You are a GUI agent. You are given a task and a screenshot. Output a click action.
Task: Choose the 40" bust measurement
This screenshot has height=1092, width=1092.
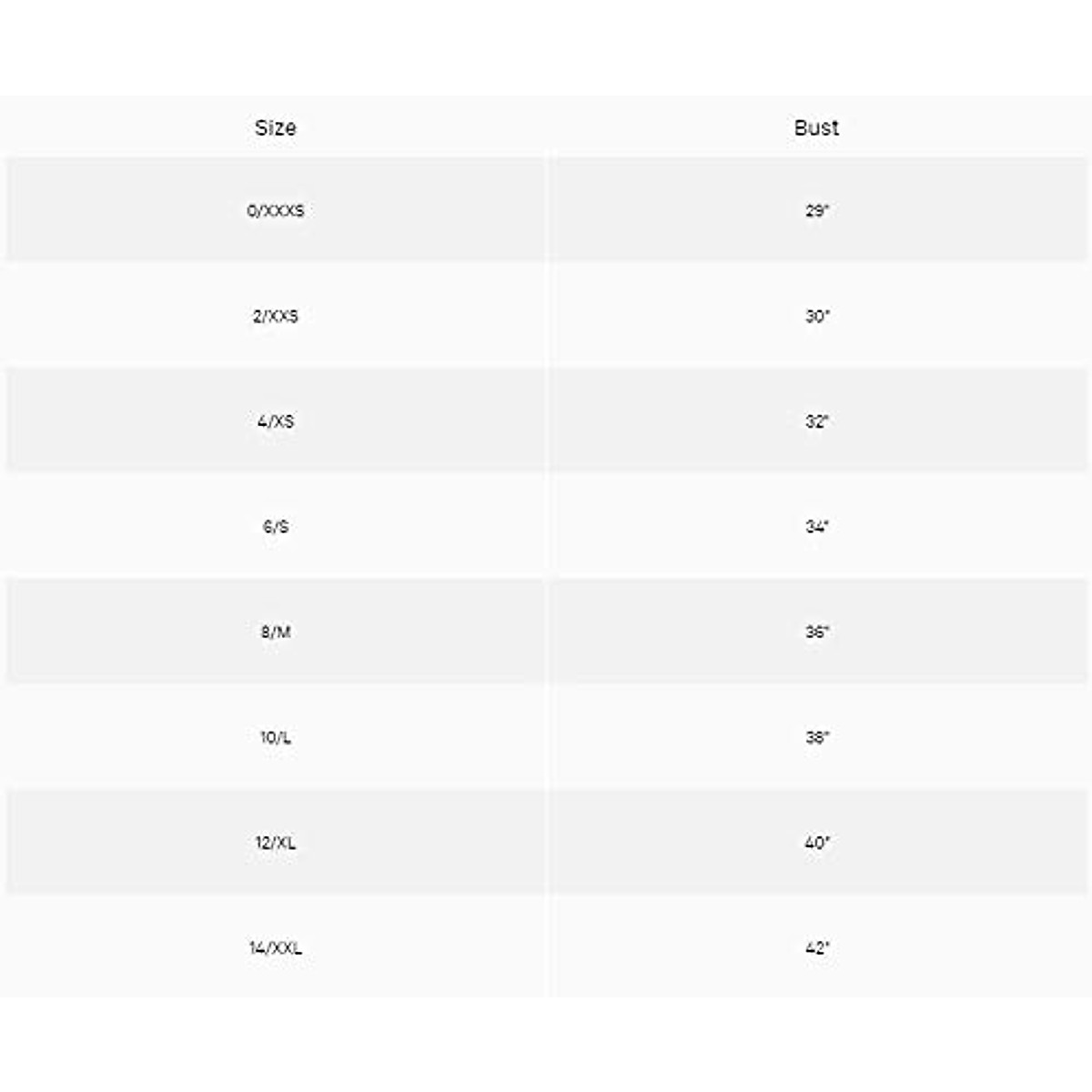[816, 843]
